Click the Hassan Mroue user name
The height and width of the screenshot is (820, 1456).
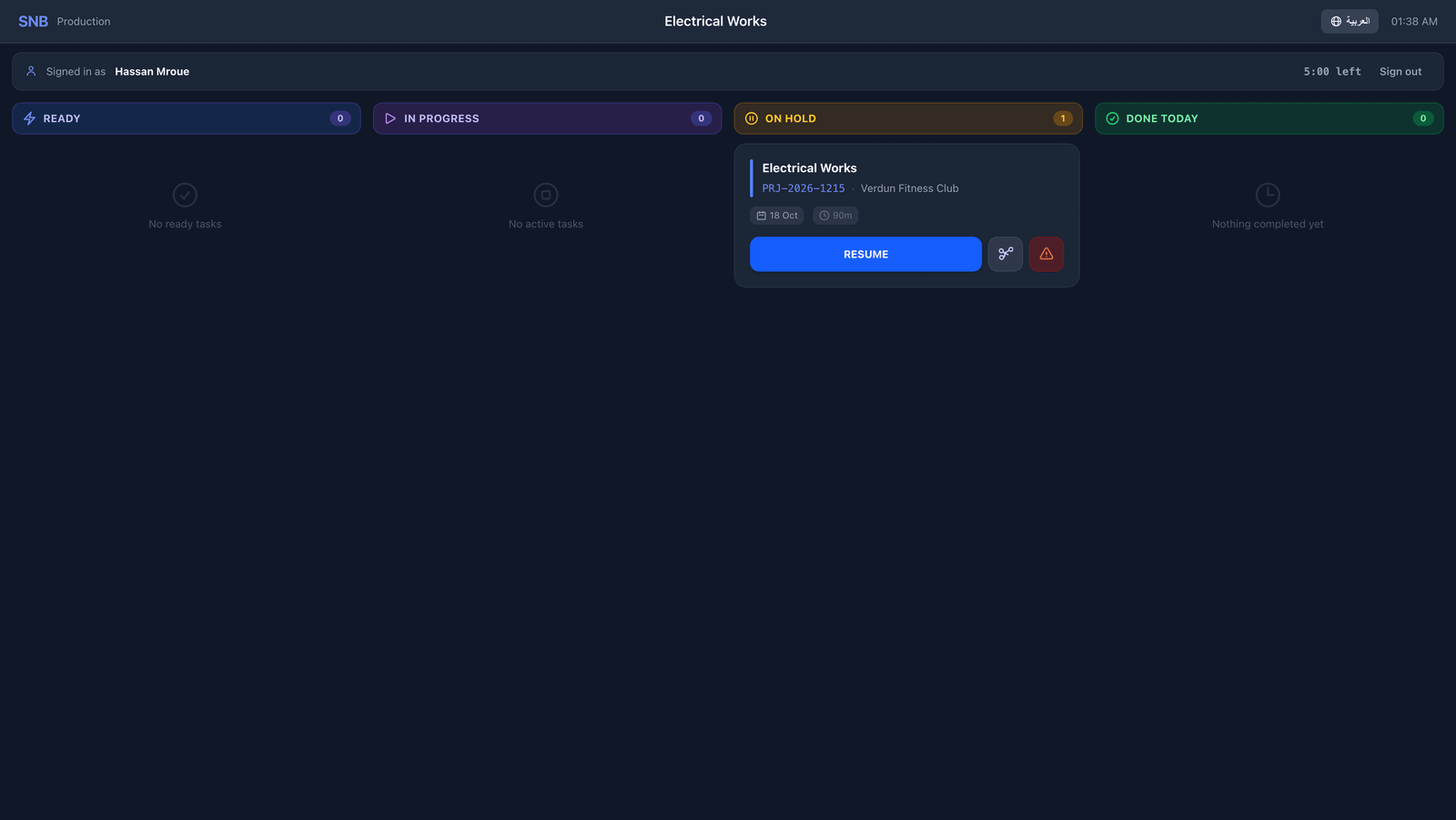click(152, 72)
